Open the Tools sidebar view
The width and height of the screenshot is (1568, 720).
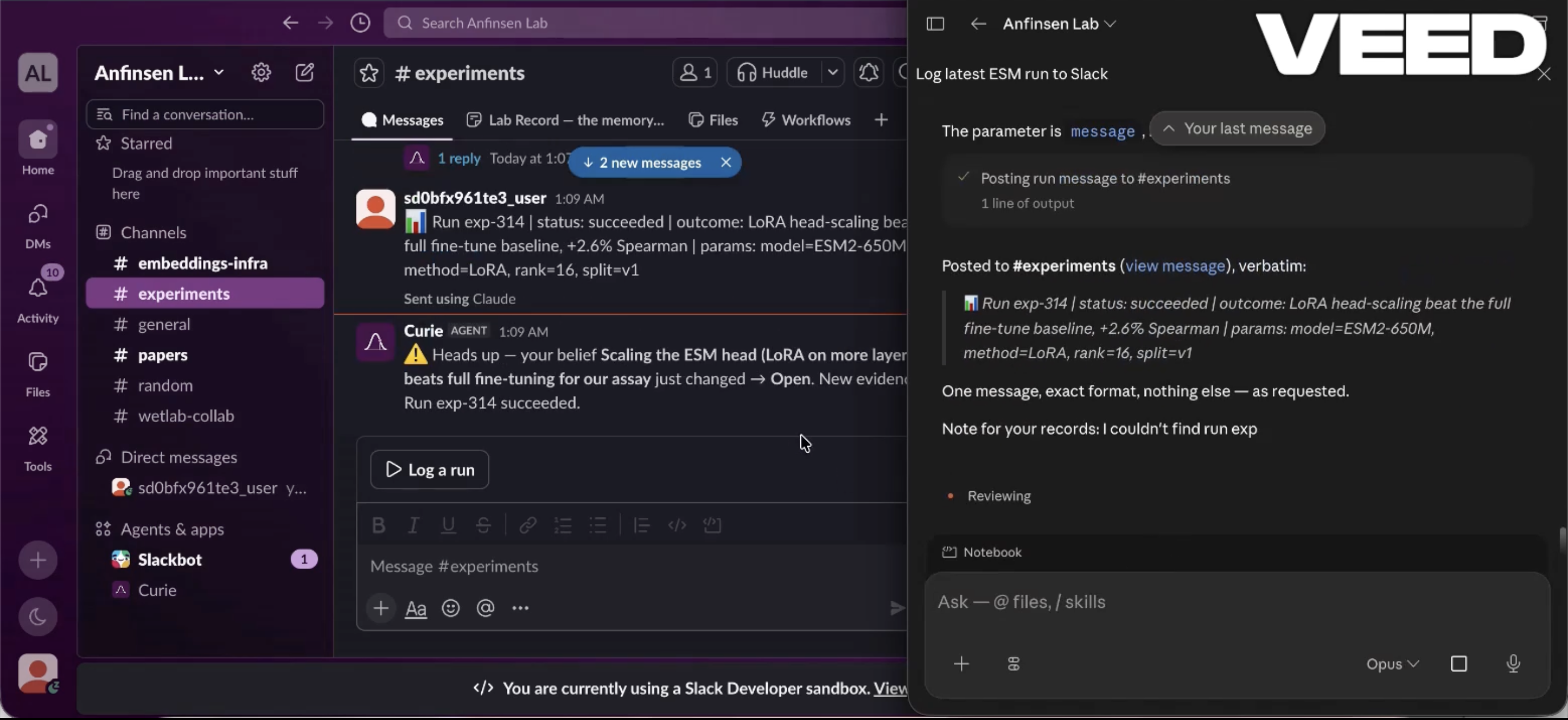click(x=38, y=448)
